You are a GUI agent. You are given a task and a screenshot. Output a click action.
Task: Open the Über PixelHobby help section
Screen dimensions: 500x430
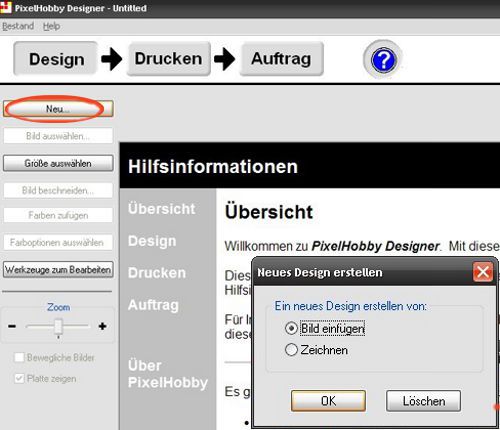[x=168, y=374]
